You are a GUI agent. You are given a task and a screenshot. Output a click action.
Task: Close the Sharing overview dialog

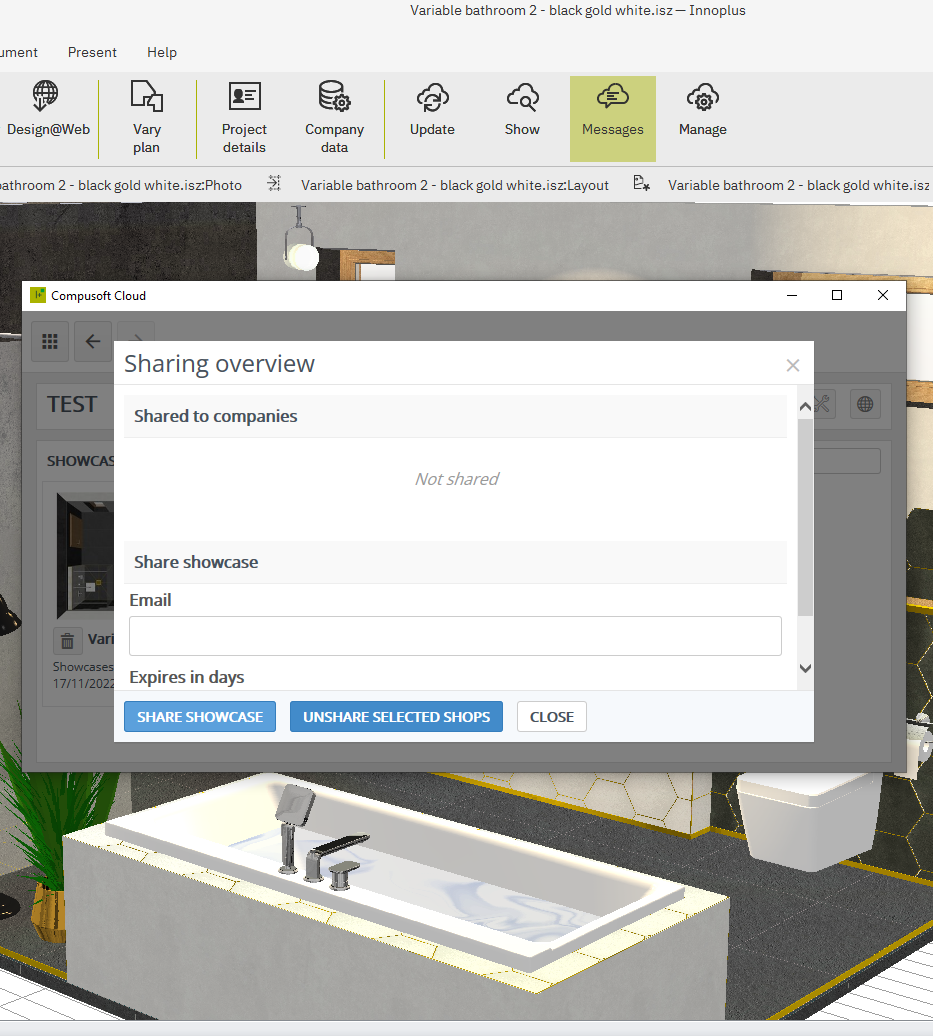[793, 365]
